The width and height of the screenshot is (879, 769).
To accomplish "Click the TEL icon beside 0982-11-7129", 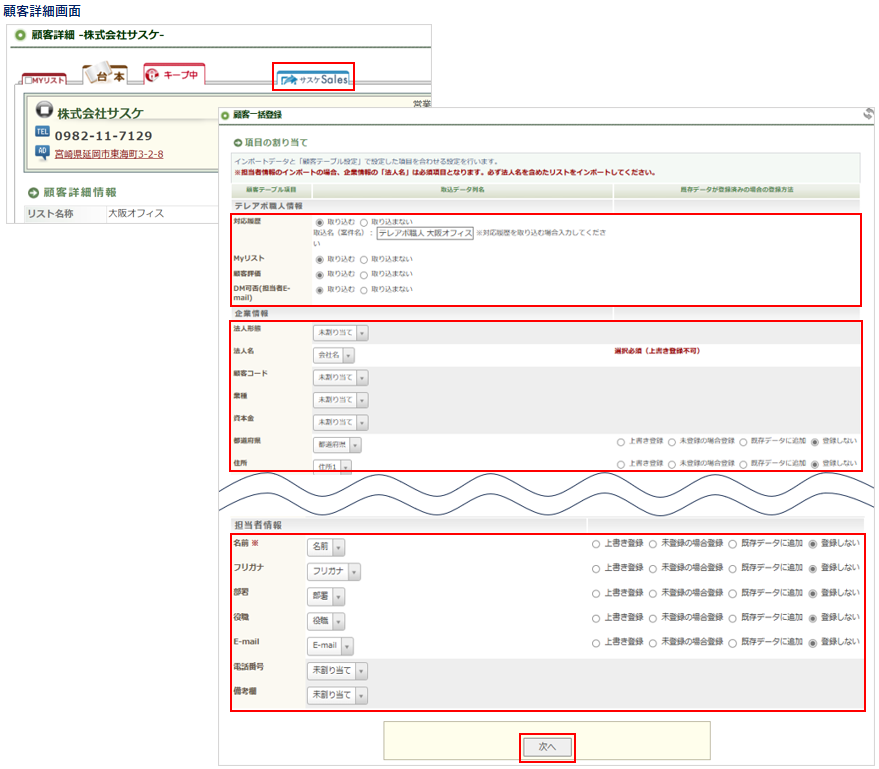I will [42, 132].
